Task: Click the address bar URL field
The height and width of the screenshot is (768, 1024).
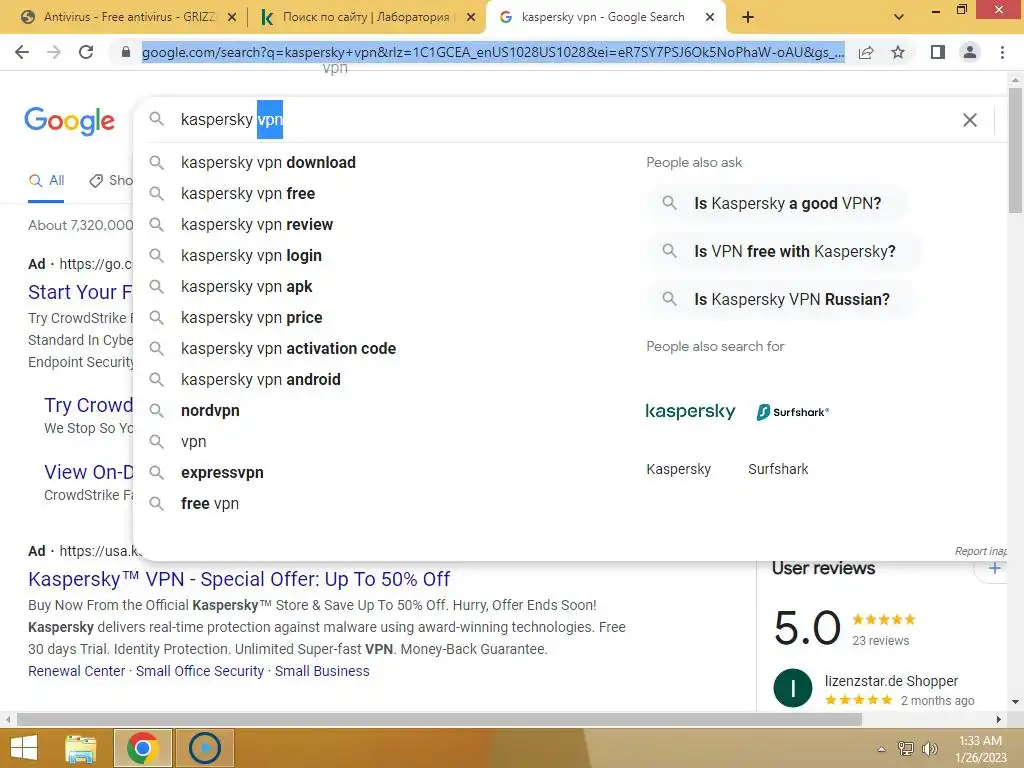Action: pyautogui.click(x=493, y=52)
